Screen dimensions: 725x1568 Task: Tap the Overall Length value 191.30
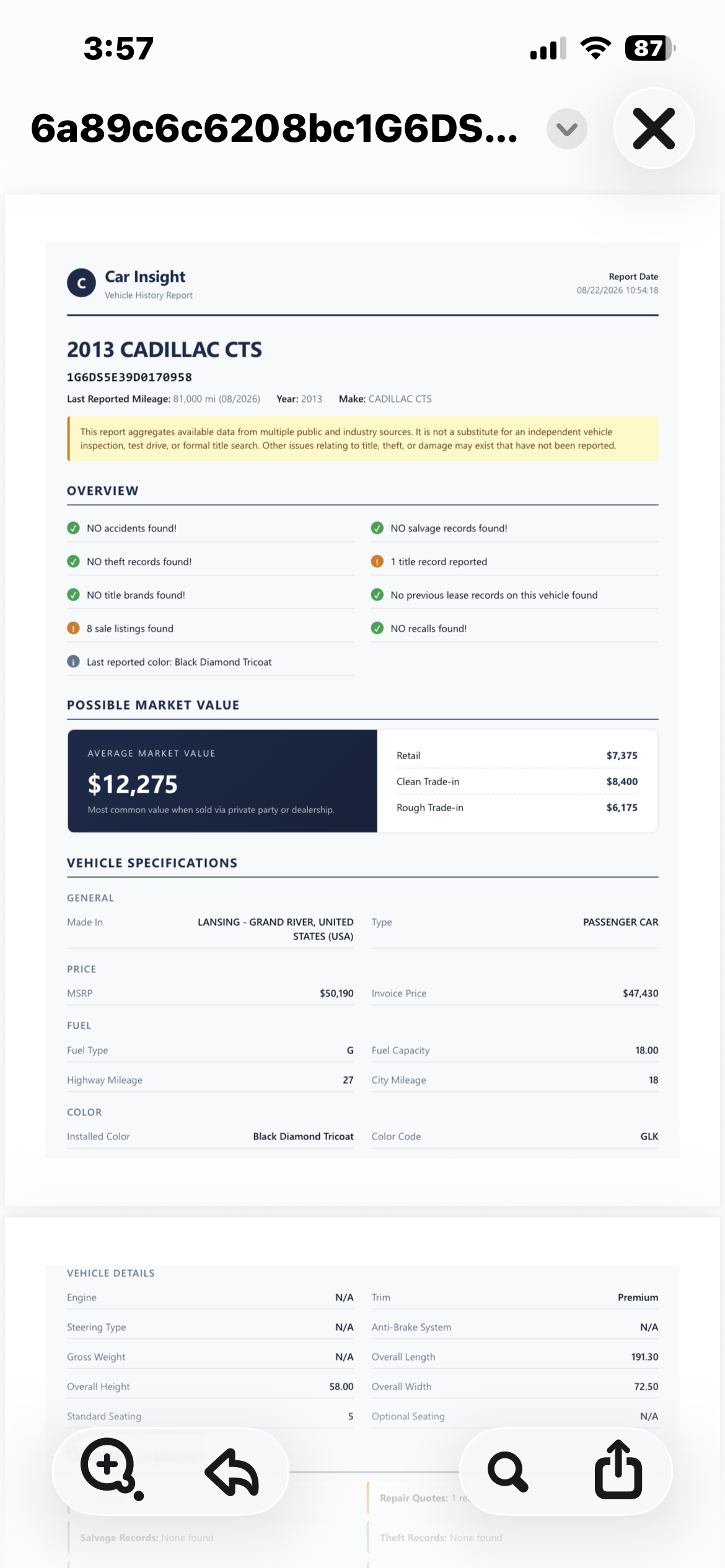pos(645,1357)
